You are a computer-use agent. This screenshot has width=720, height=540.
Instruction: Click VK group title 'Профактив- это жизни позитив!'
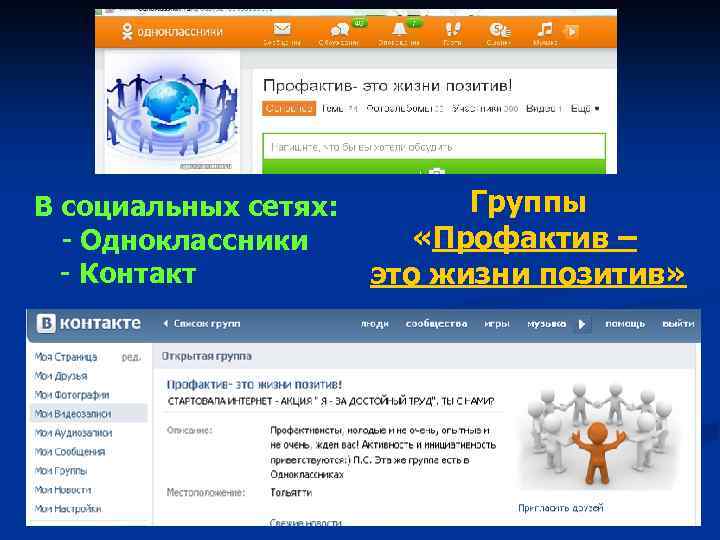[x=254, y=384]
